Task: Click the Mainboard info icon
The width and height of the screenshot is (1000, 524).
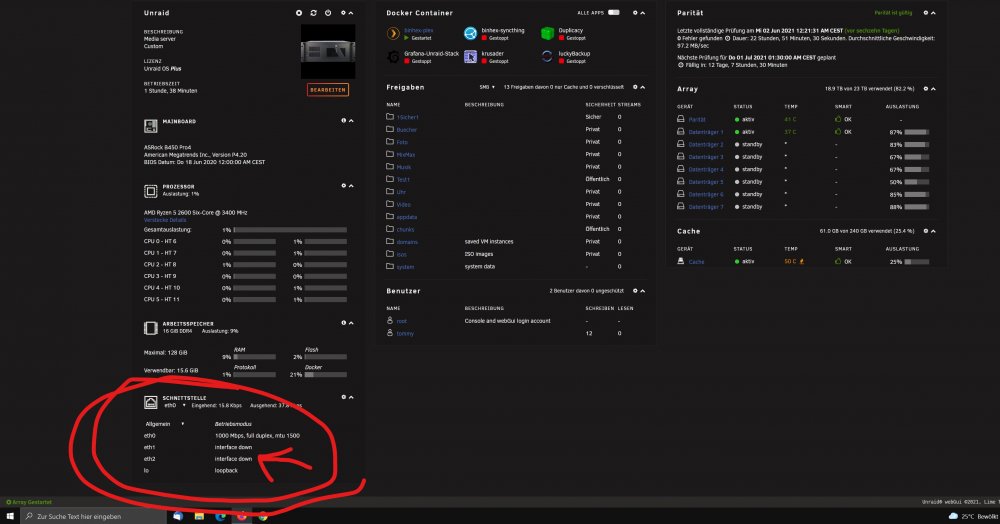Action: [x=343, y=120]
